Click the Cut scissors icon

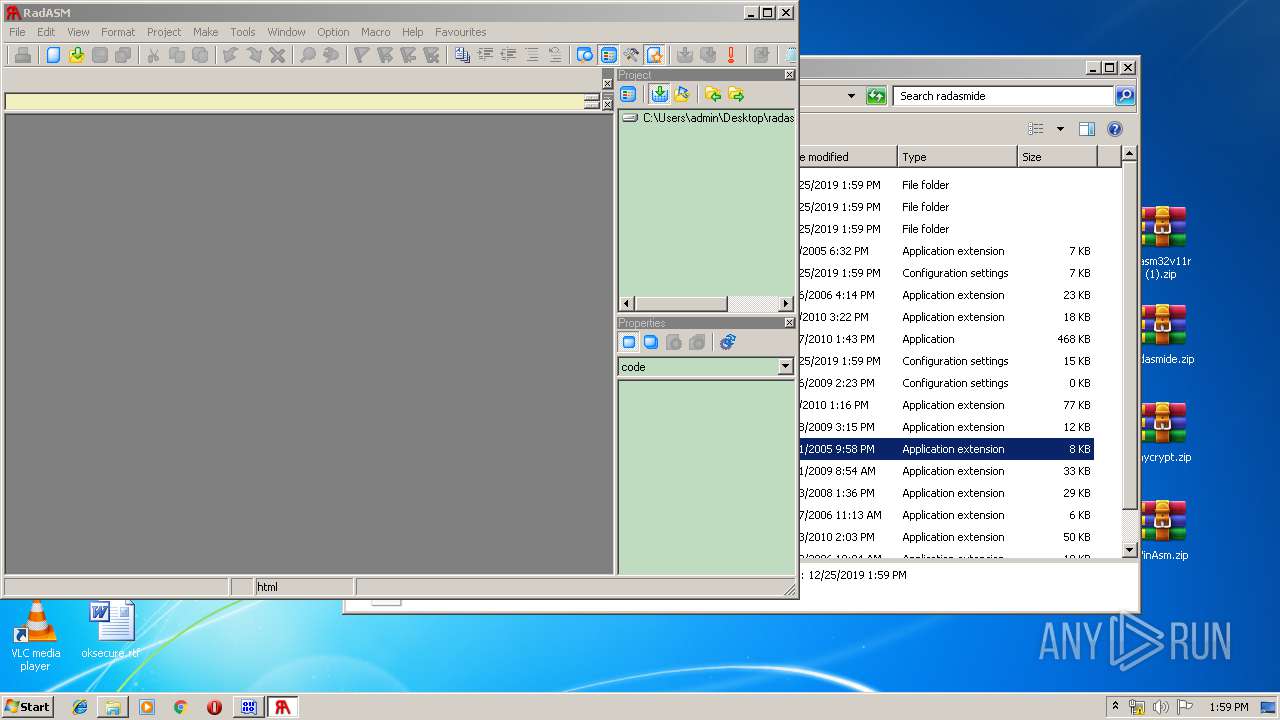[x=153, y=55]
